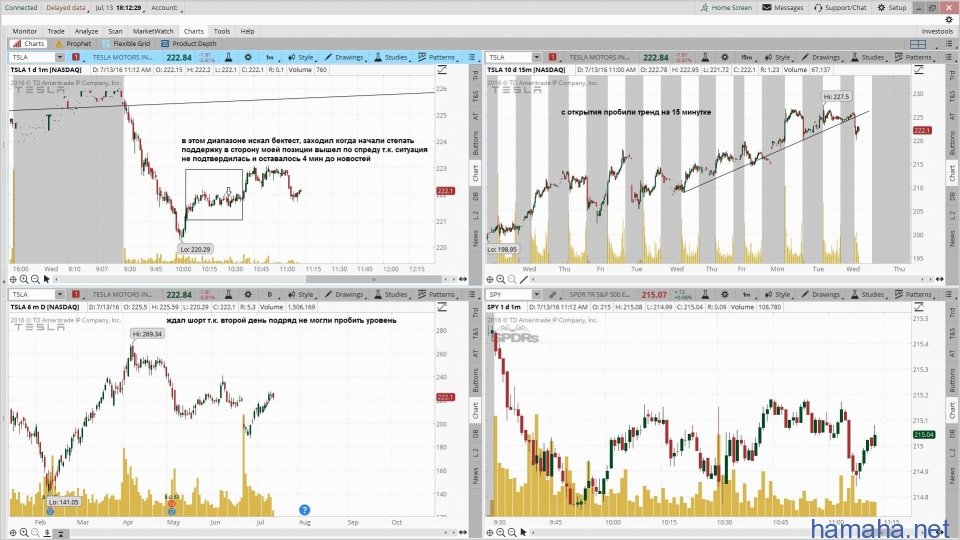Viewport: 960px width, 540px height.
Task: Open the Messages envelope icon
Action: click(782, 7)
